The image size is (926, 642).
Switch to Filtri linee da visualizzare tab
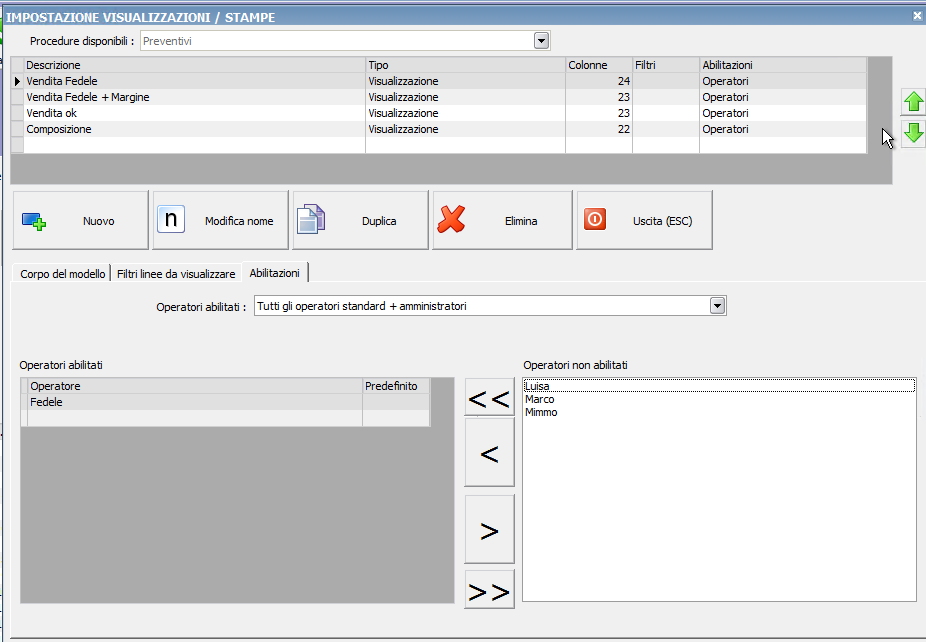[x=176, y=273]
